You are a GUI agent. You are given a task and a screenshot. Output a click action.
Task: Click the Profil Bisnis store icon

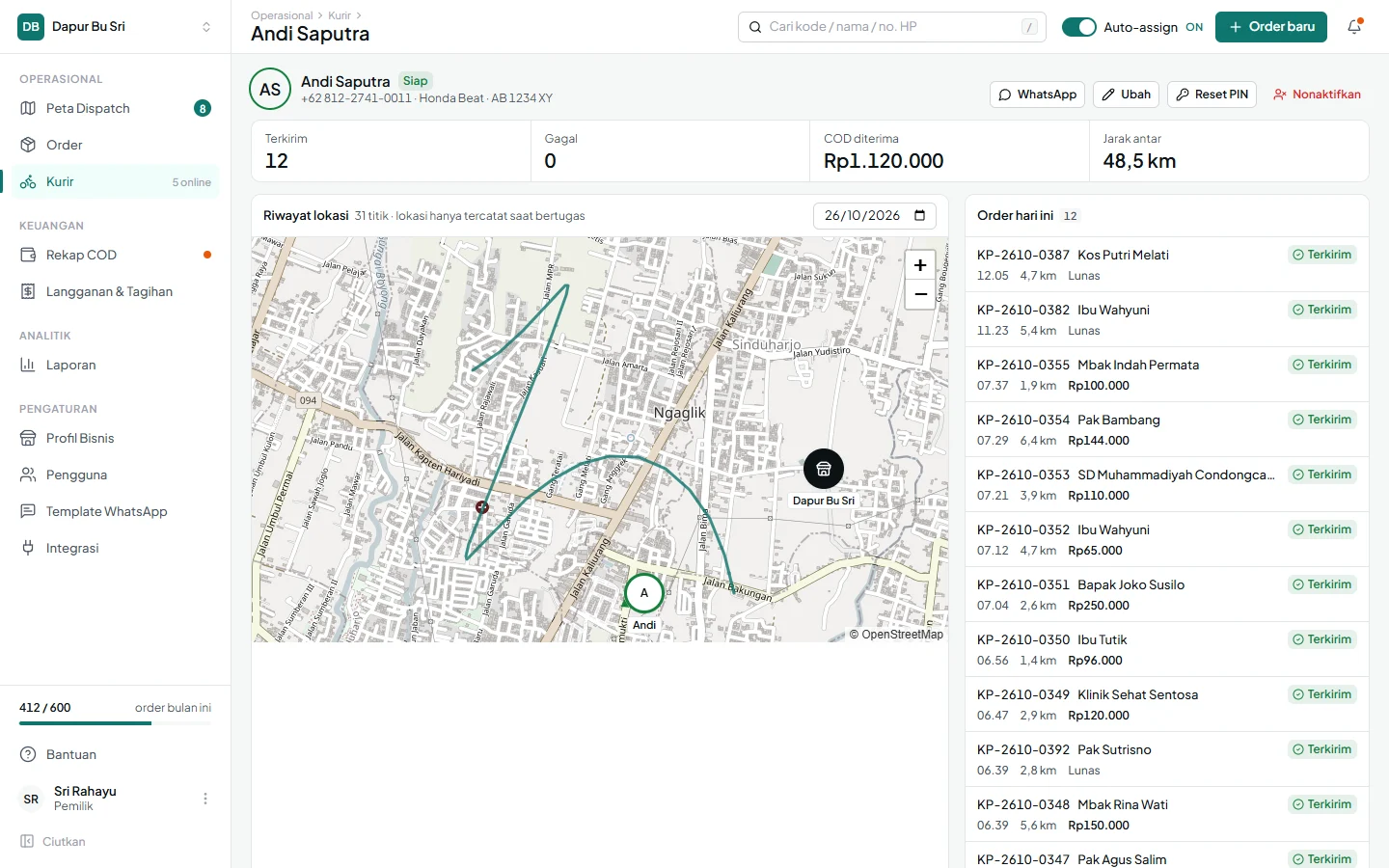(28, 438)
